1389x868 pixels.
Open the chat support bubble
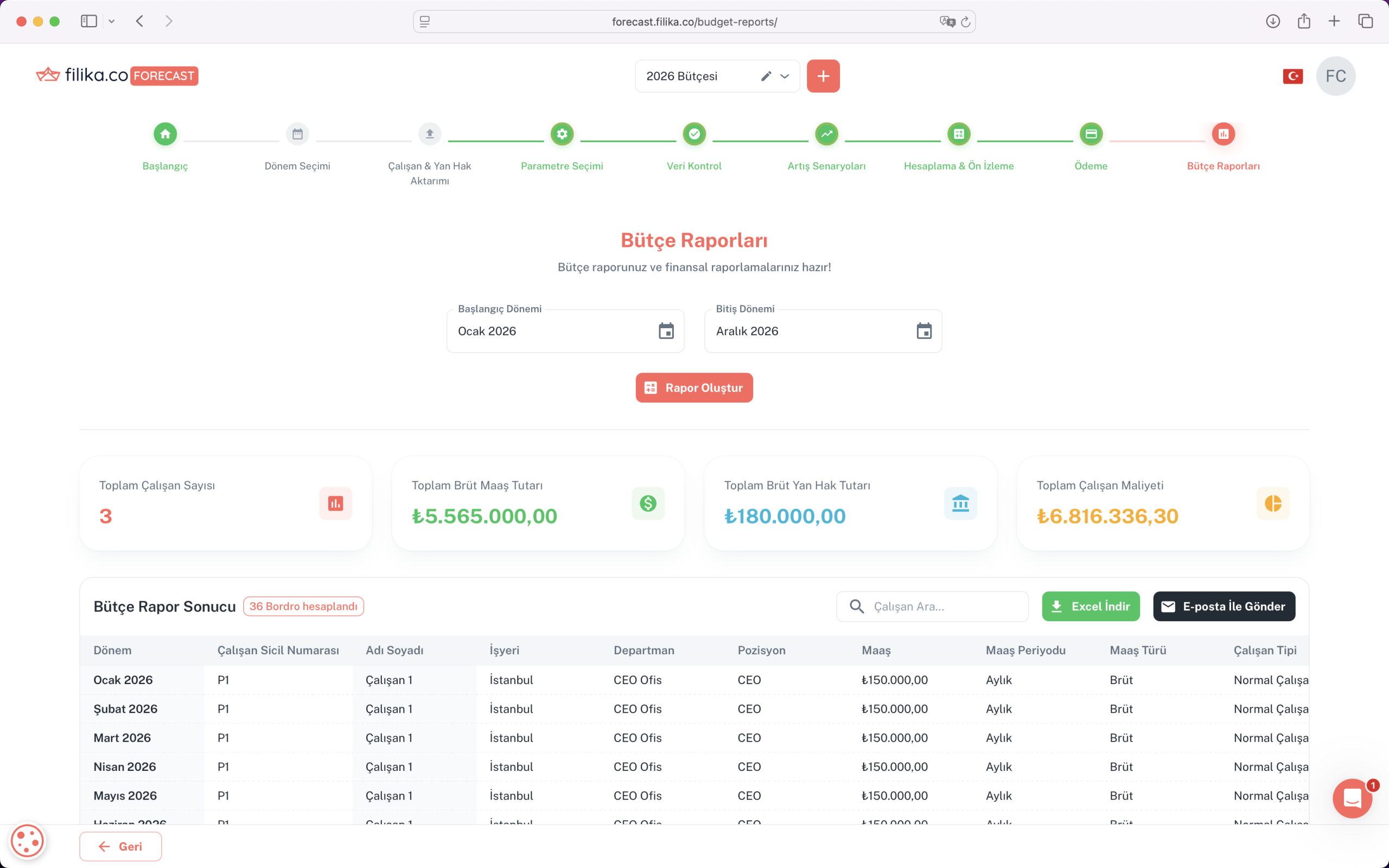pyautogui.click(x=1352, y=798)
